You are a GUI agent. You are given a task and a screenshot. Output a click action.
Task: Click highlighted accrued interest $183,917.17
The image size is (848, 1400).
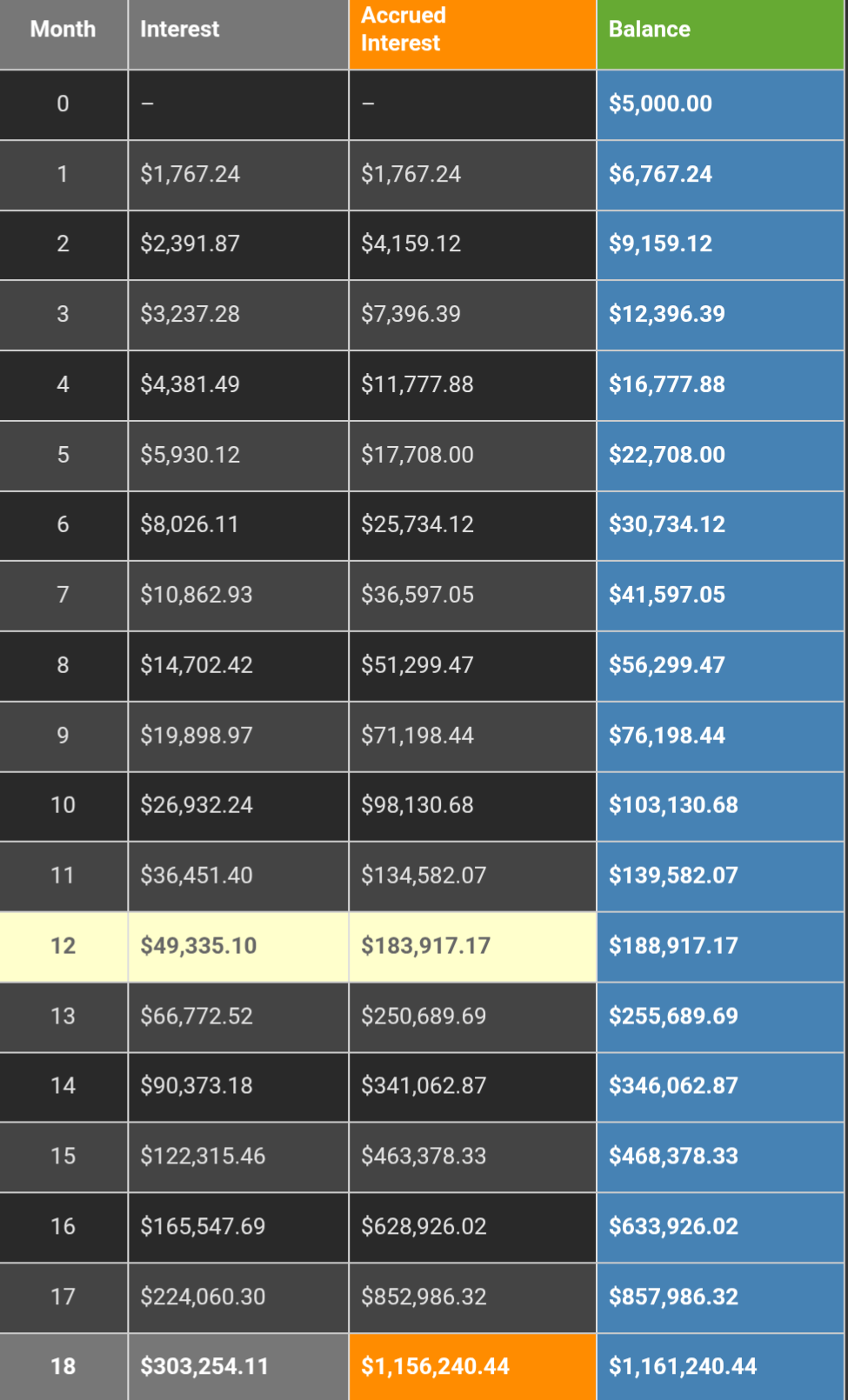pyautogui.click(x=472, y=947)
